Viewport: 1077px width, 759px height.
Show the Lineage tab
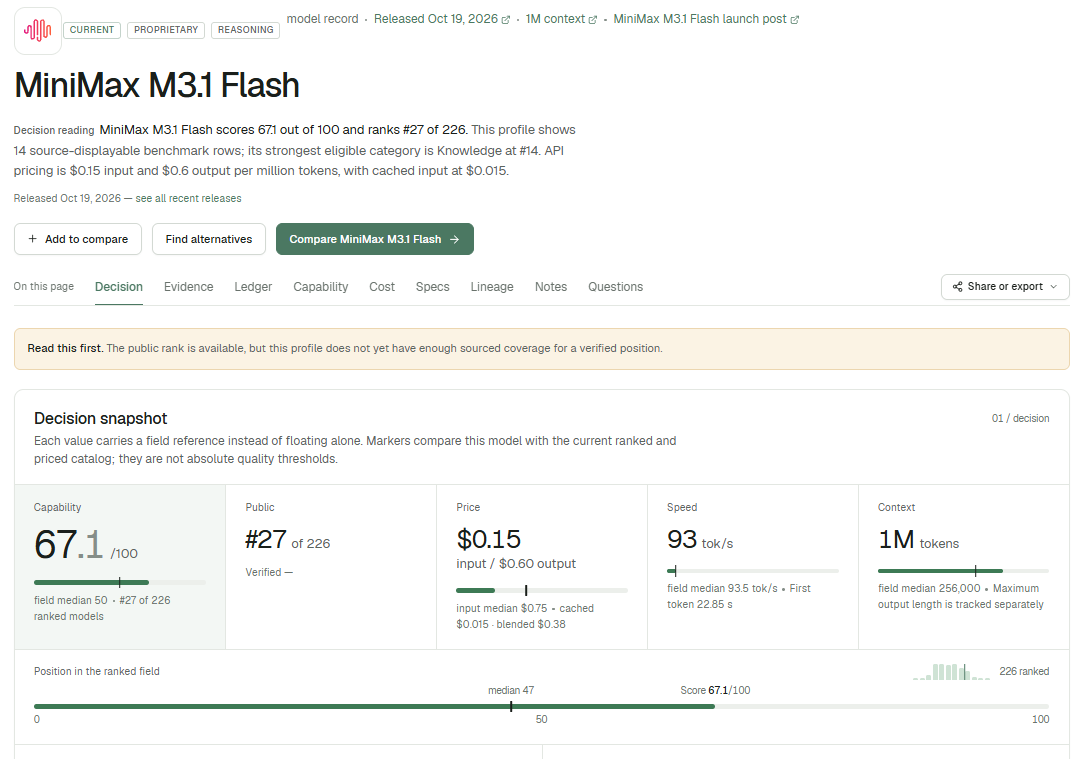point(492,287)
